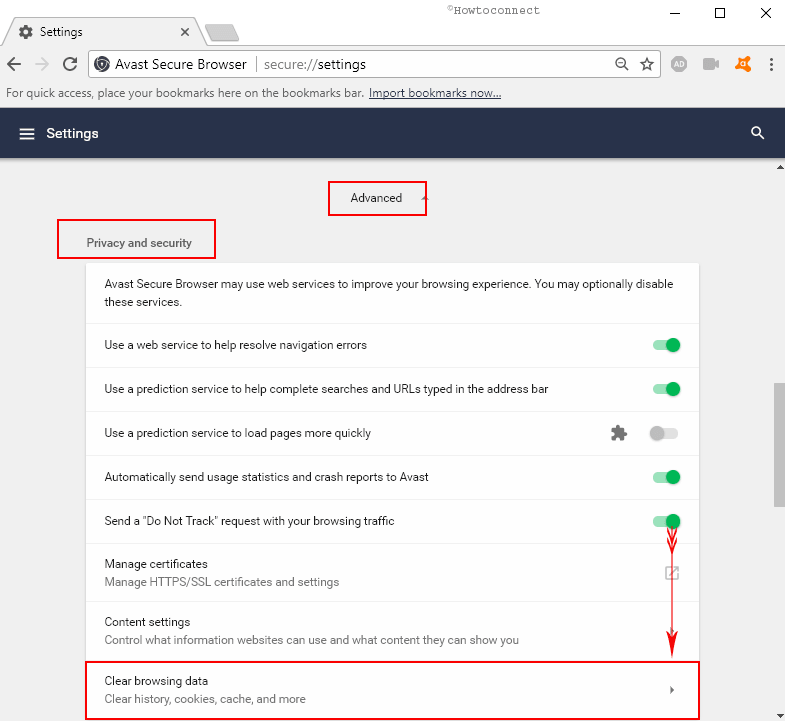Search settings with the magnifier icon
This screenshot has width=785, height=721.
click(x=757, y=133)
